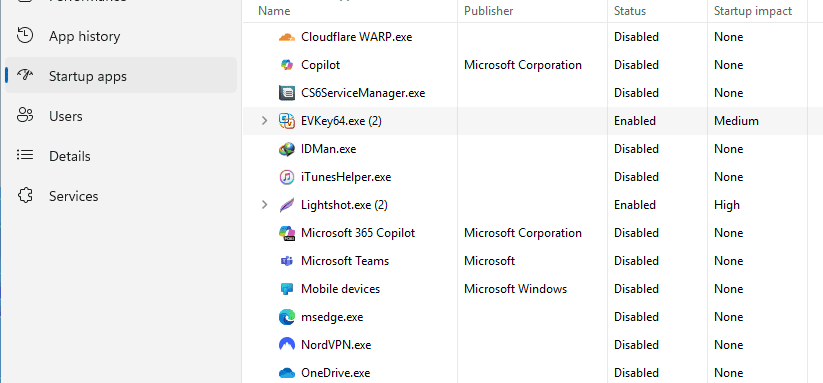Click Disabled status of NordVPN.exe
The image size is (823, 383).
pyautogui.click(x=636, y=345)
